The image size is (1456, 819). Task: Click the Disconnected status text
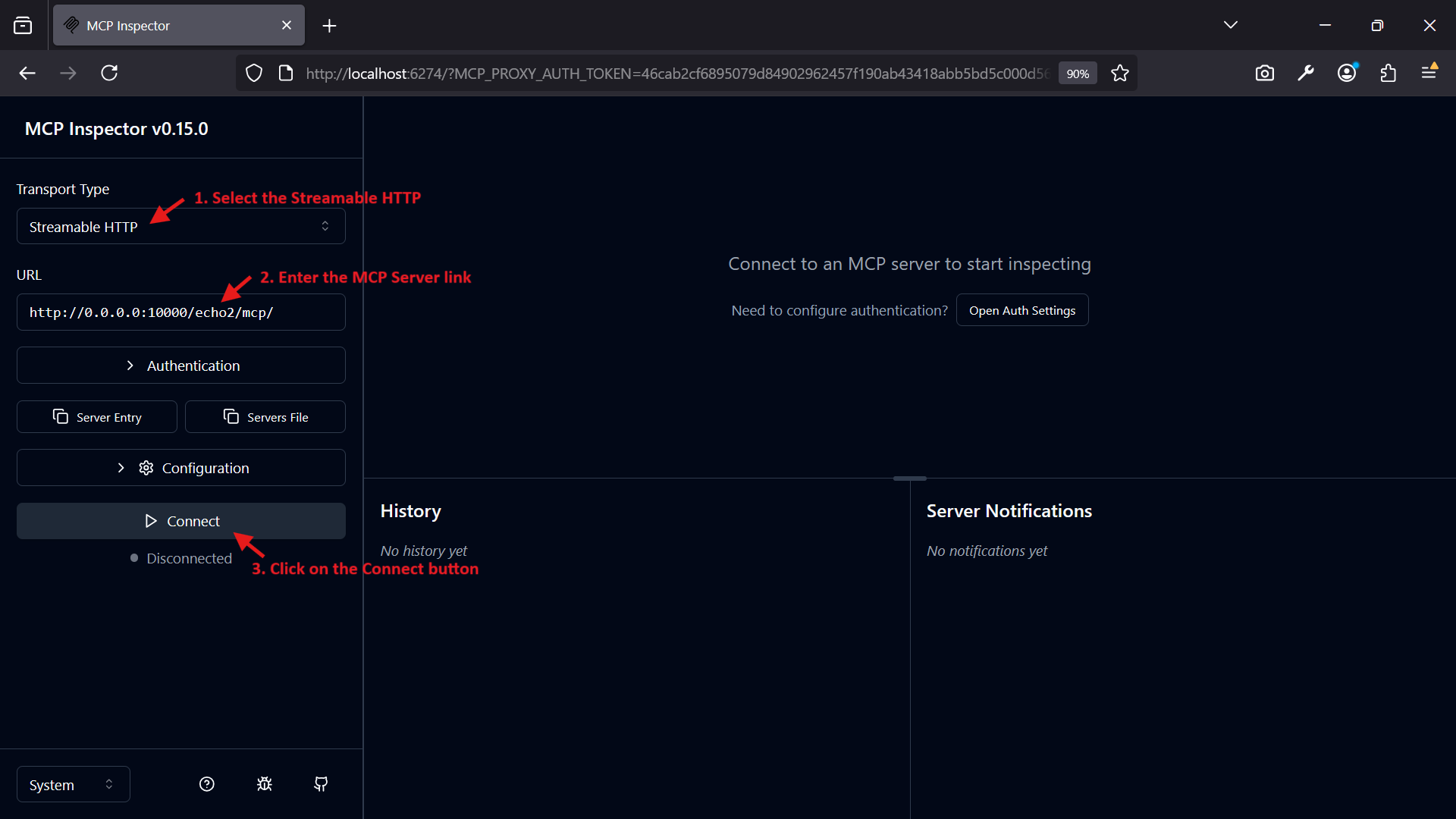point(189,558)
